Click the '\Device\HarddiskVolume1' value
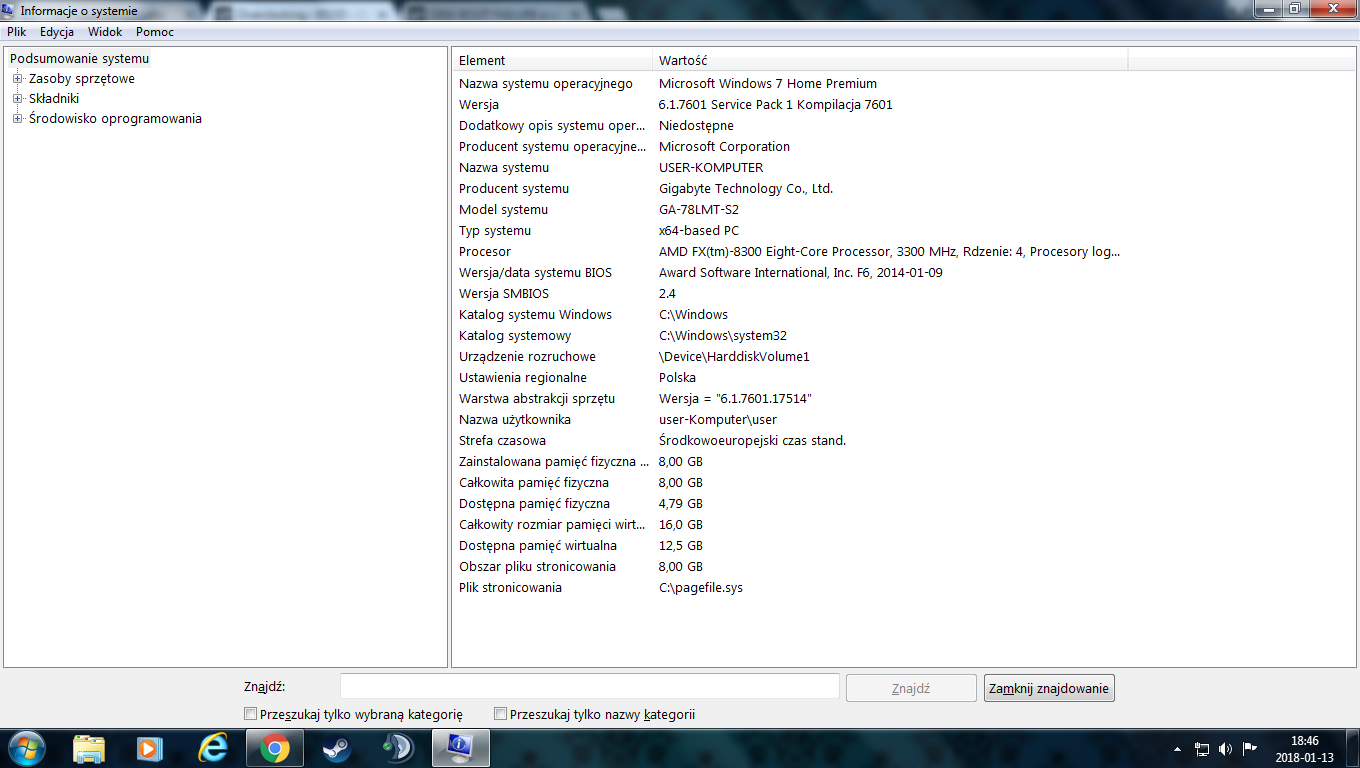Image resolution: width=1360 pixels, height=768 pixels. coord(734,357)
